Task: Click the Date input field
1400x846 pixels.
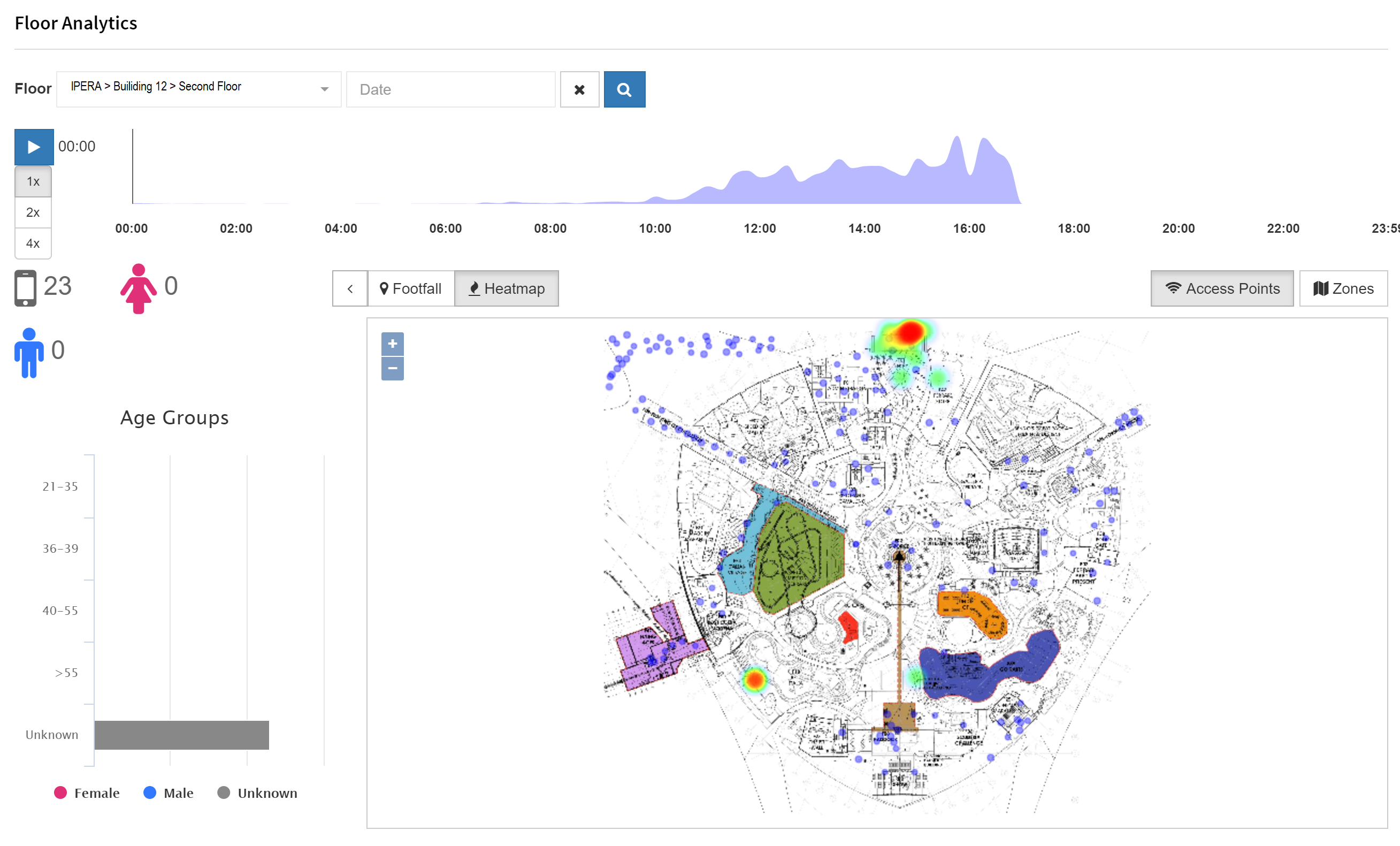Action: coord(450,89)
